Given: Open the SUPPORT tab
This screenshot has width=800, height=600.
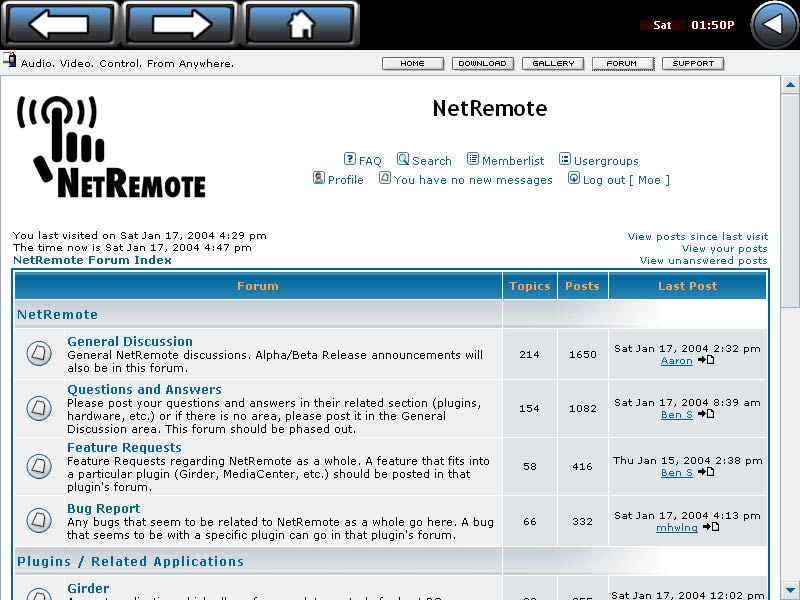Looking at the screenshot, I should tap(693, 63).
